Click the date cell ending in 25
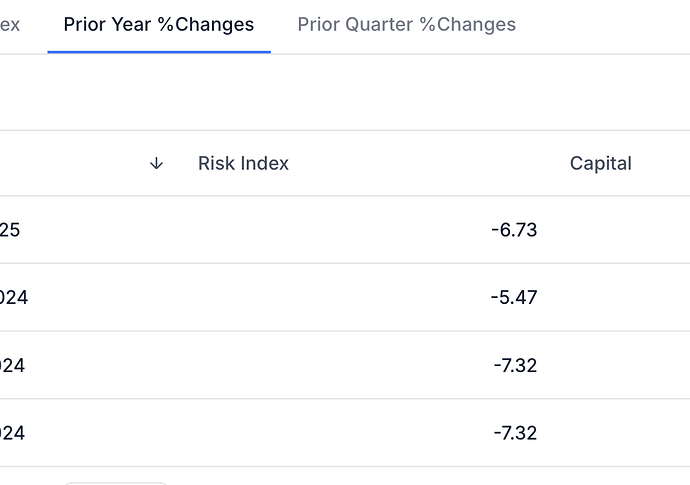The image size is (690, 485). 10,230
